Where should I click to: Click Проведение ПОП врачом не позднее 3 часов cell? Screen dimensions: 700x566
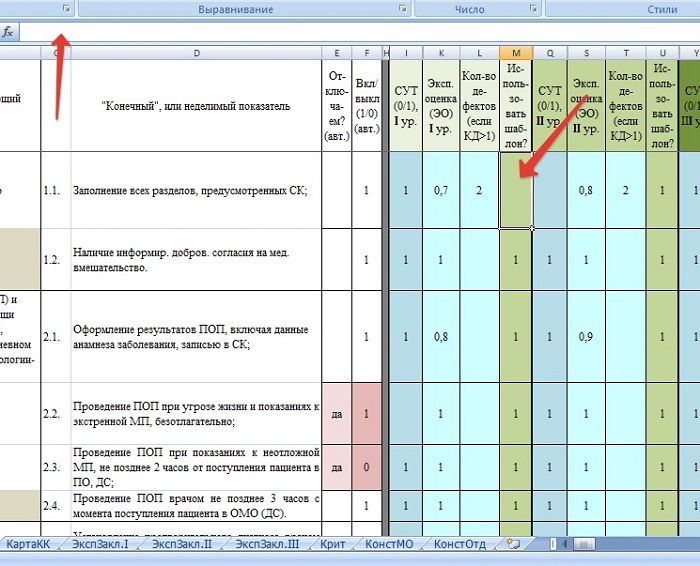pyautogui.click(x=196, y=506)
